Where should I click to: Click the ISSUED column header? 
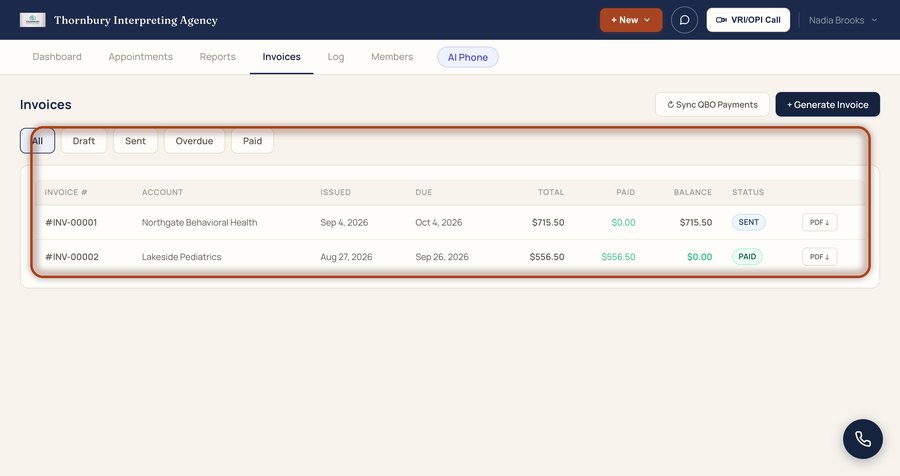335,192
